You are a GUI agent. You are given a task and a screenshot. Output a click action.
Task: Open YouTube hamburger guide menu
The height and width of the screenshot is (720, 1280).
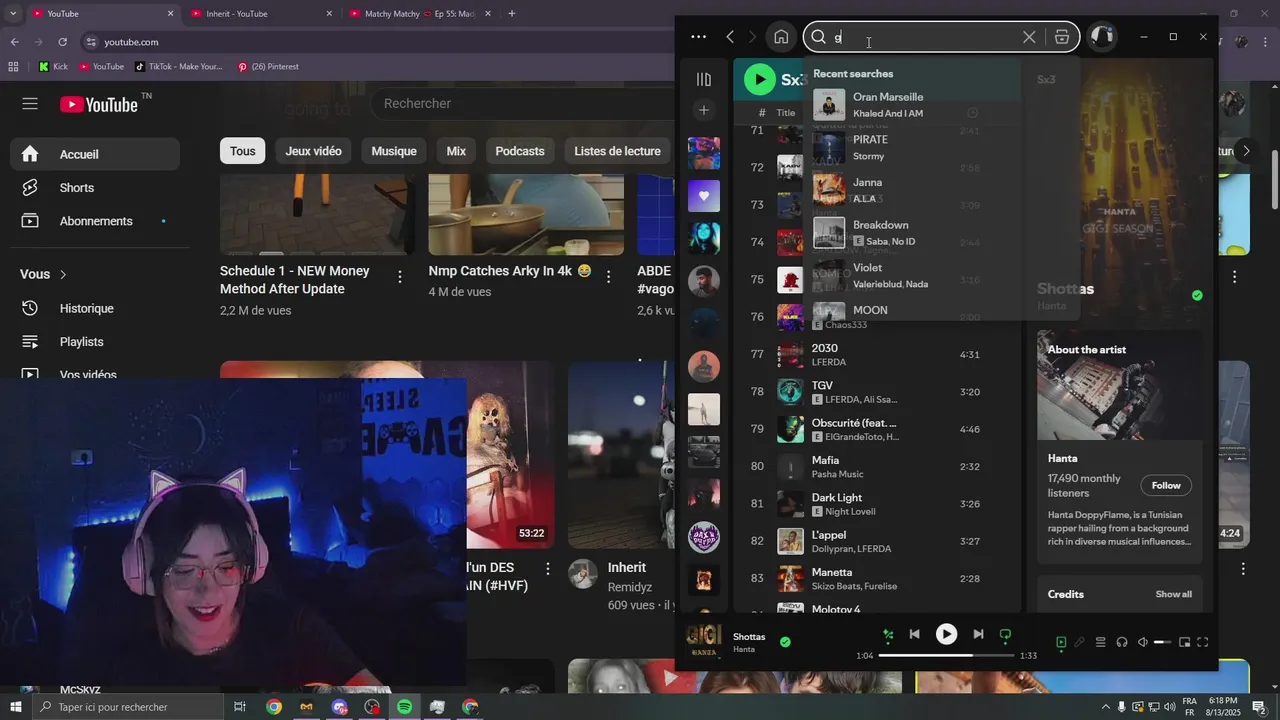(30, 104)
